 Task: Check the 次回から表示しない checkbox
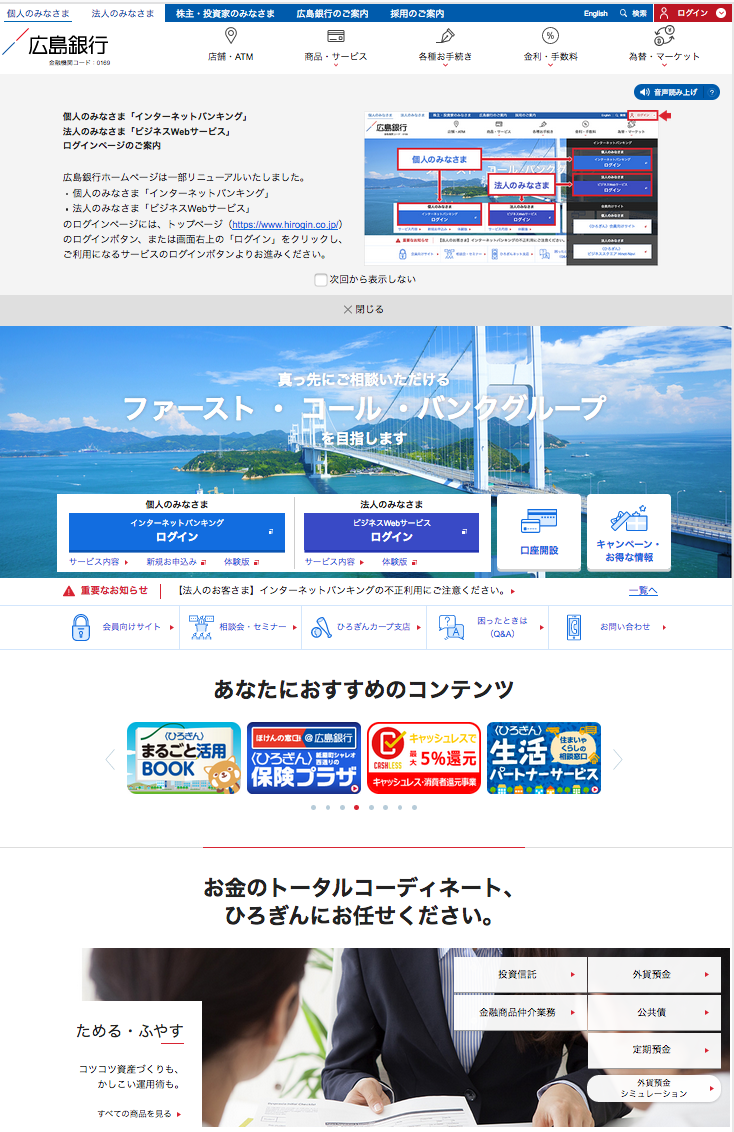tap(320, 279)
